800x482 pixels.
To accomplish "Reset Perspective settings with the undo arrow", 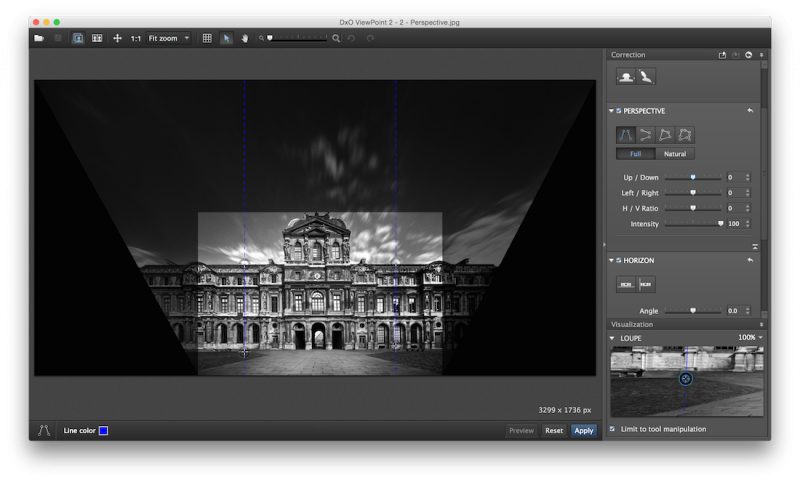I will [x=750, y=111].
